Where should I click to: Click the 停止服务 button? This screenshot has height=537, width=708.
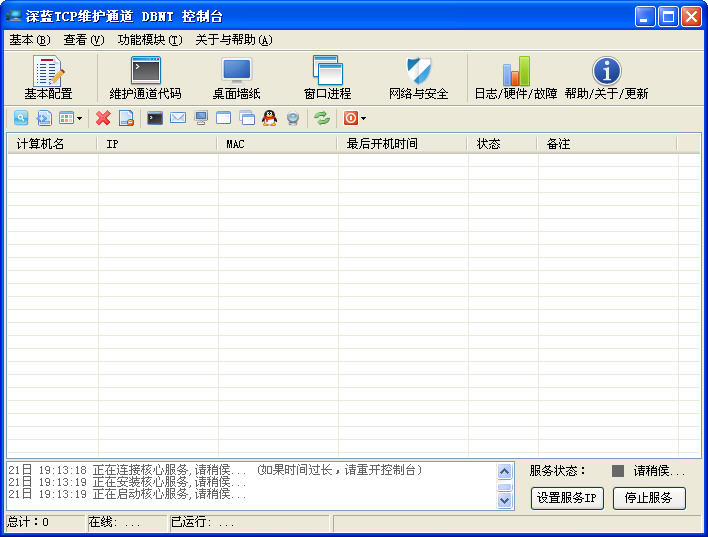pyautogui.click(x=649, y=498)
